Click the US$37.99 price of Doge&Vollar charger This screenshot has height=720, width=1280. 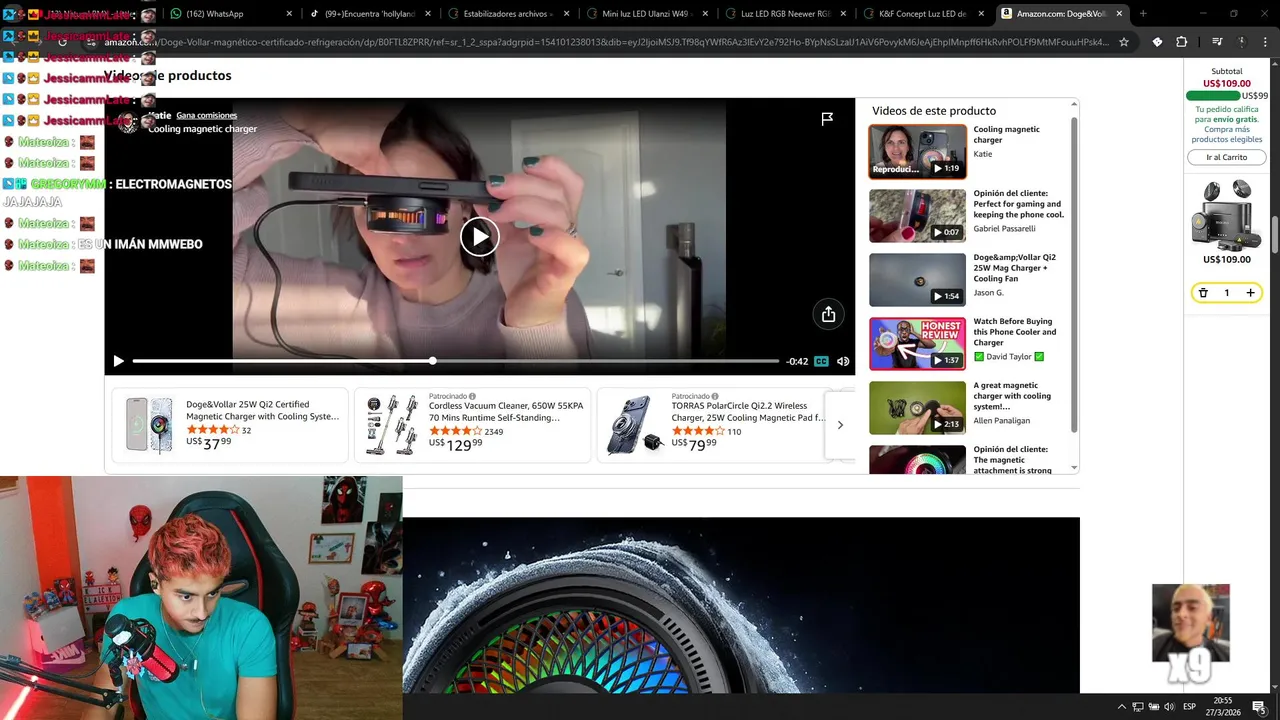[208, 443]
